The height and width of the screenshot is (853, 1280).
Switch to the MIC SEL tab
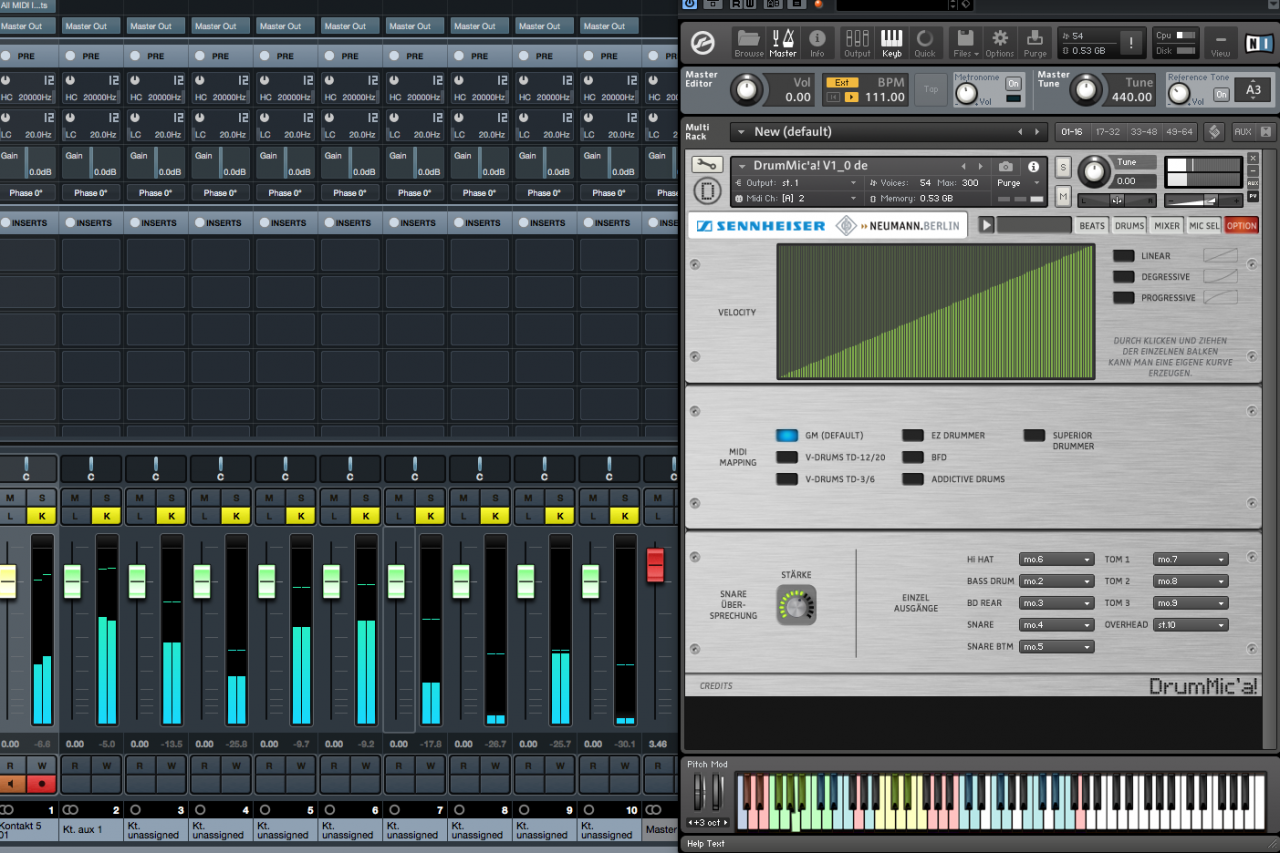point(1204,226)
